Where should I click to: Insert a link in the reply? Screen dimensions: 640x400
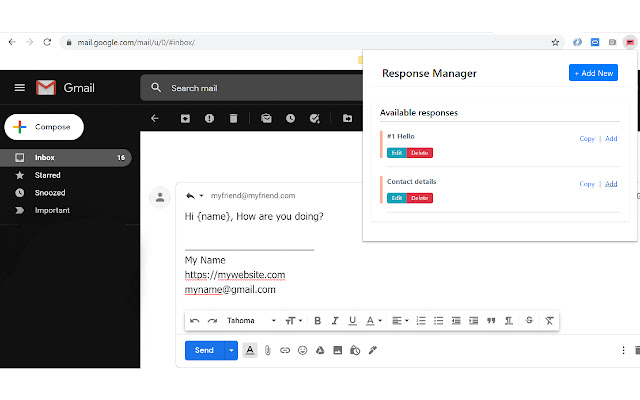[285, 351]
